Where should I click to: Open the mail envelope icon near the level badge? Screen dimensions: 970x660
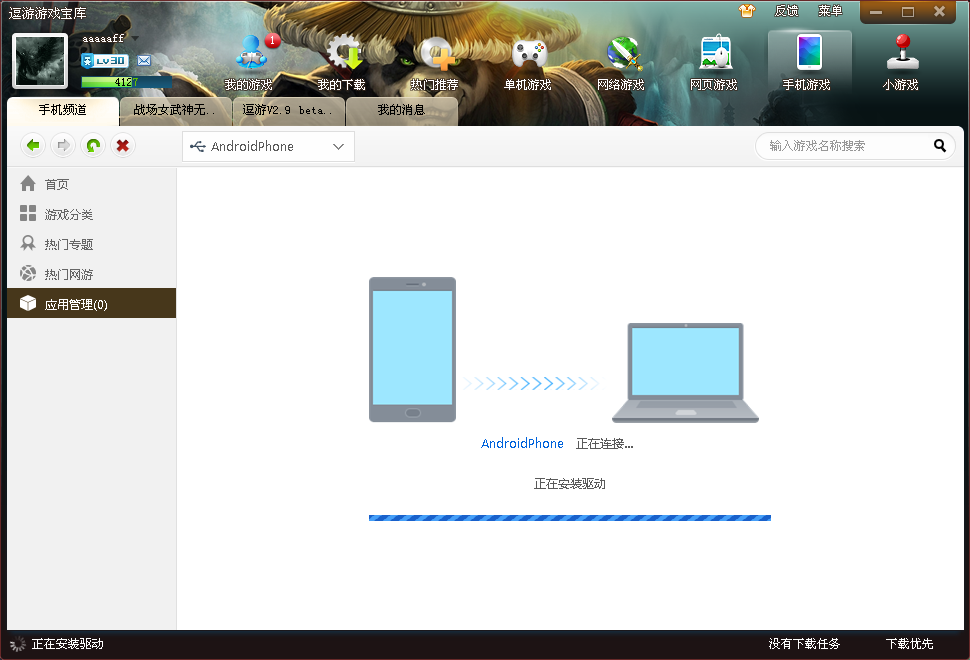point(144,61)
